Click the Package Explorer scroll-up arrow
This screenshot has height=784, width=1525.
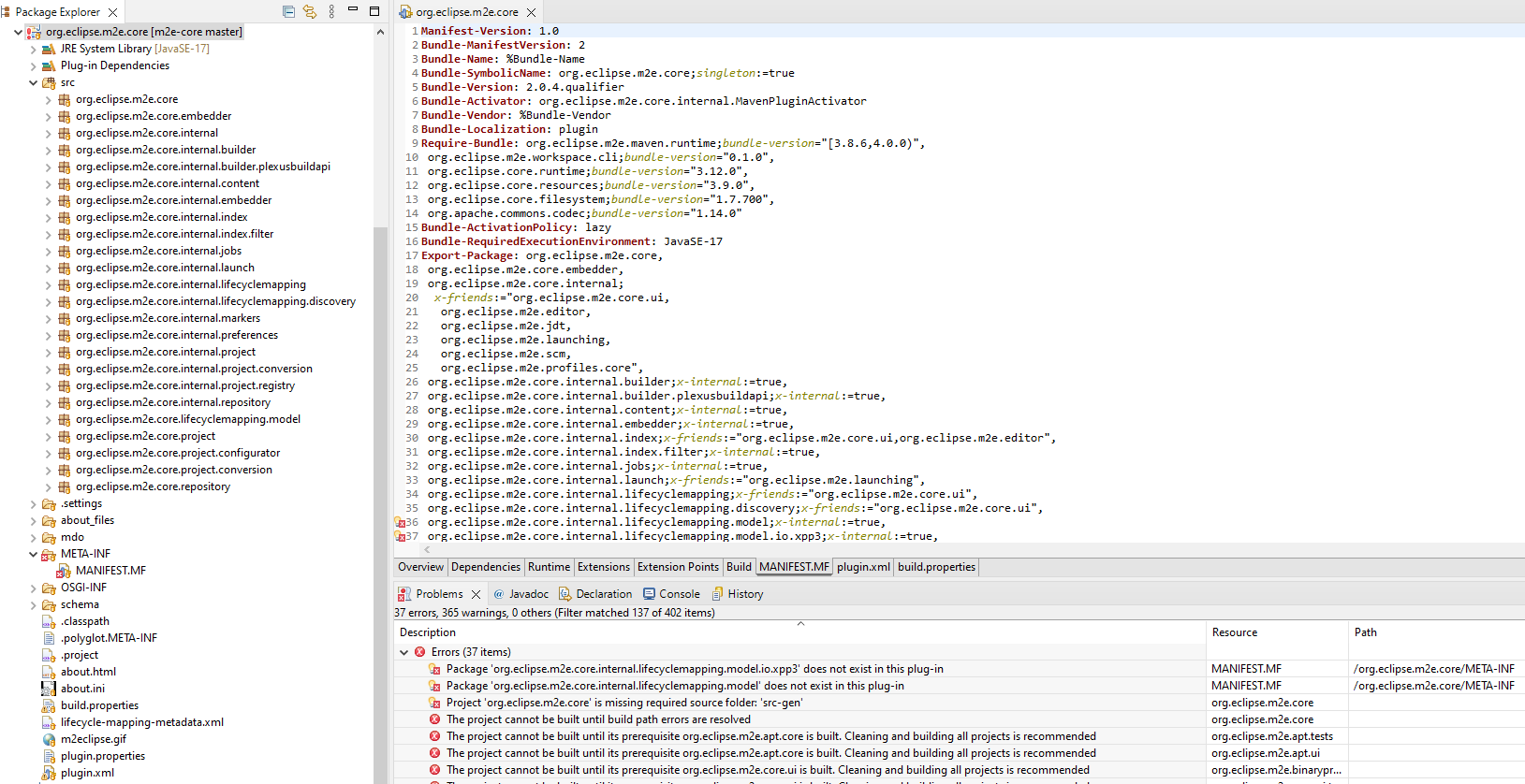pos(380,32)
